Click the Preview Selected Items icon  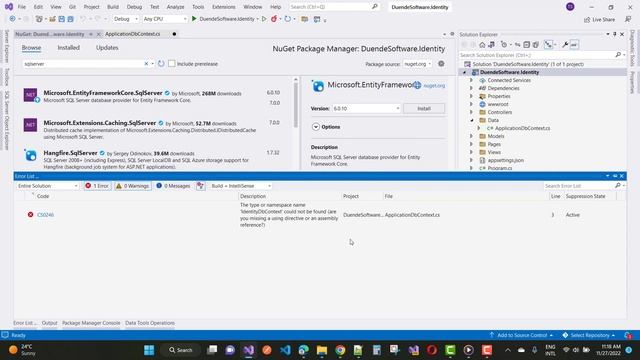574,45
